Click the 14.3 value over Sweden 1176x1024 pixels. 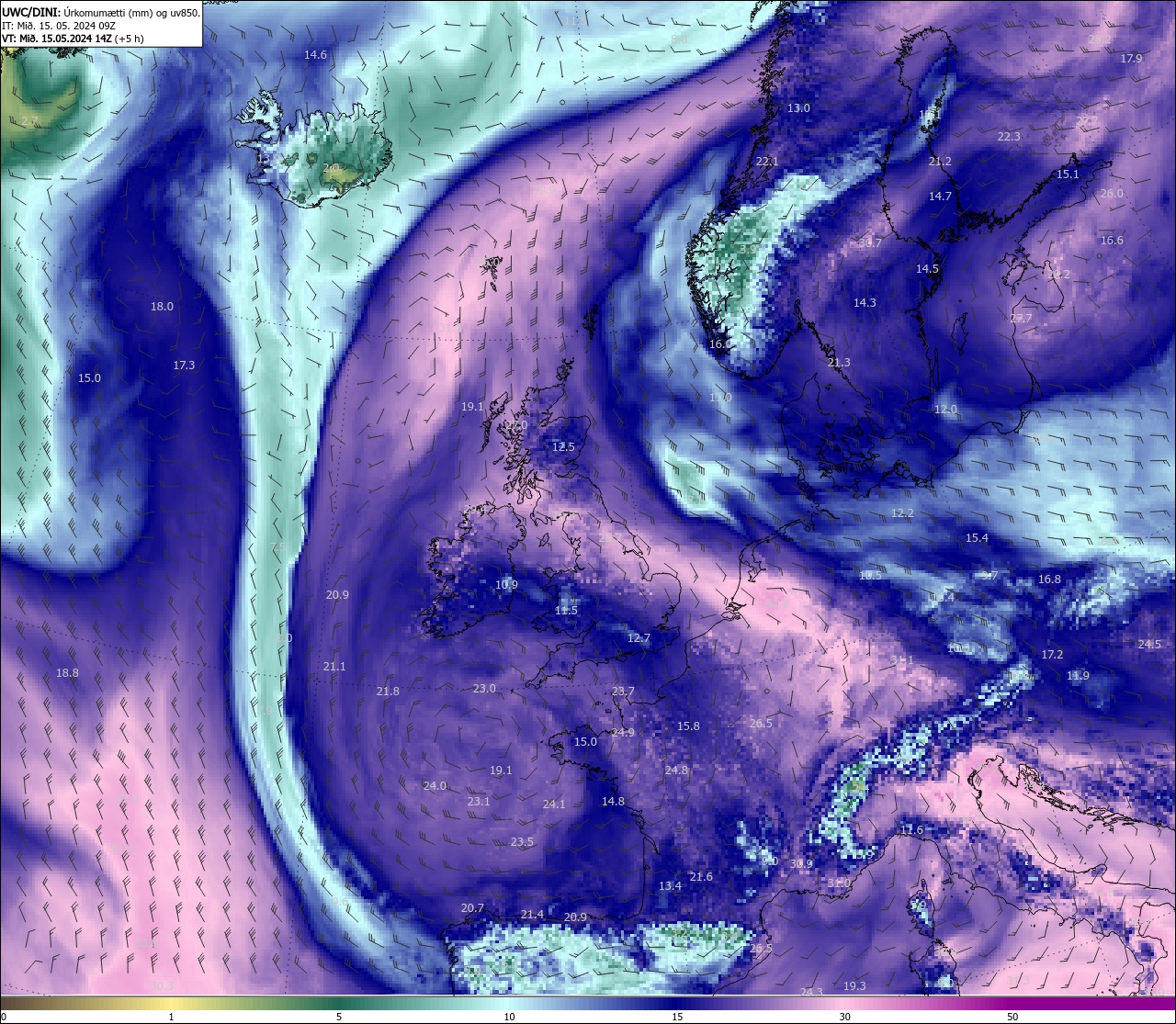tap(865, 303)
